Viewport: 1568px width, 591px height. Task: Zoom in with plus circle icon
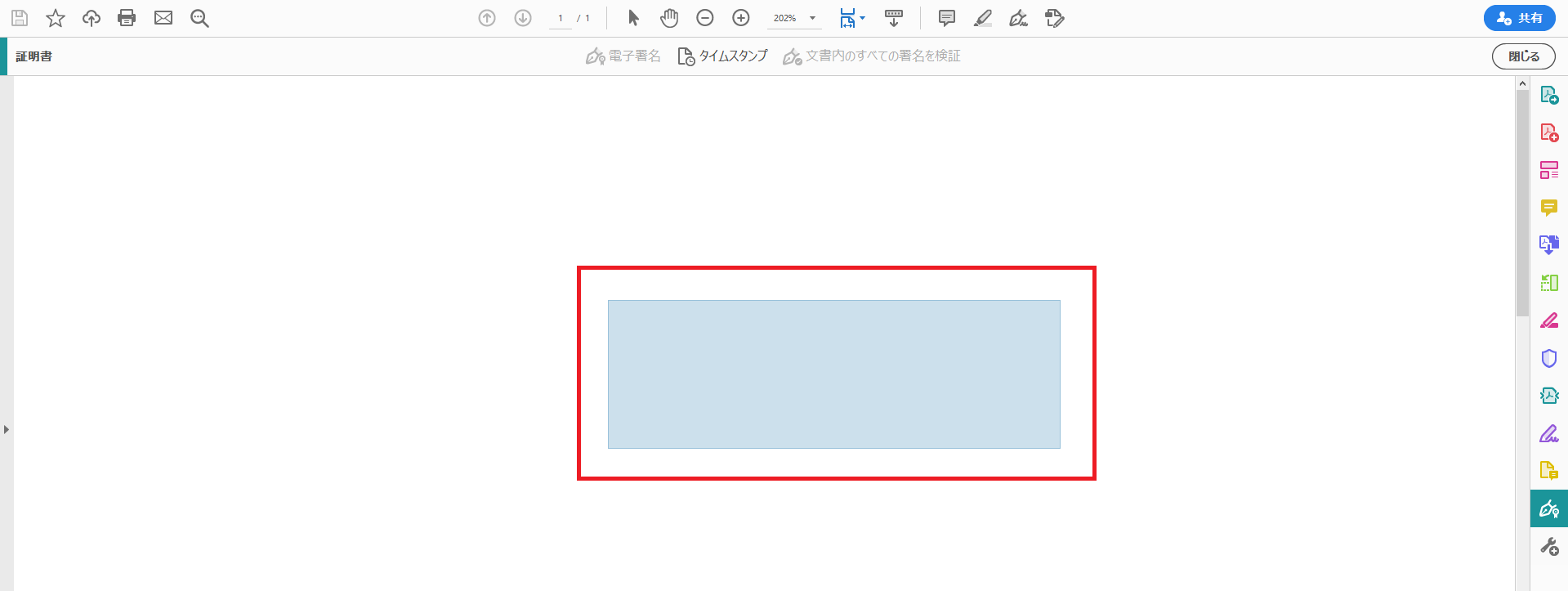point(741,18)
